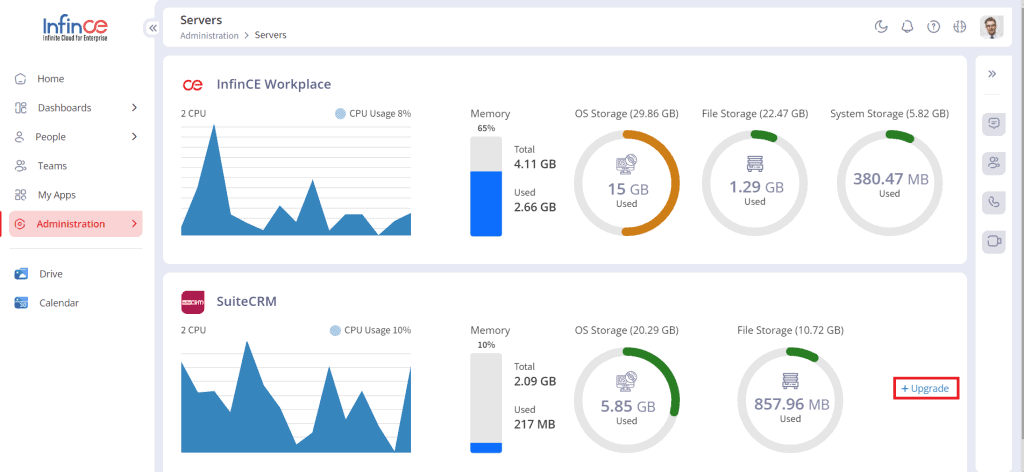Image resolution: width=1024 pixels, height=472 pixels.
Task: Click System Storage 380.47 MB ring
Action: pyautogui.click(x=889, y=182)
